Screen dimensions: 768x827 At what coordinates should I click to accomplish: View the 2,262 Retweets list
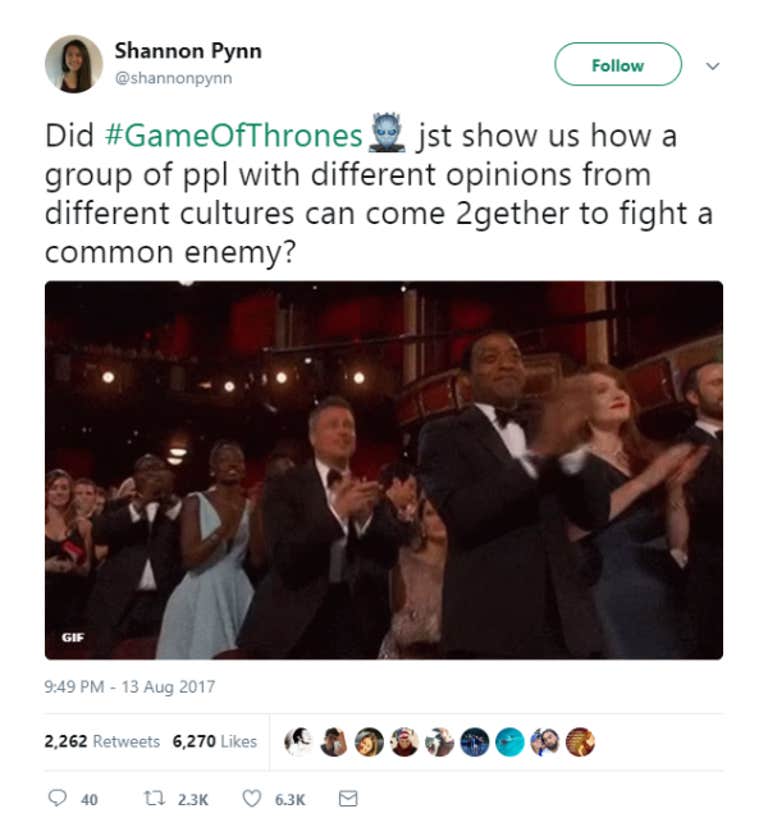coord(102,741)
